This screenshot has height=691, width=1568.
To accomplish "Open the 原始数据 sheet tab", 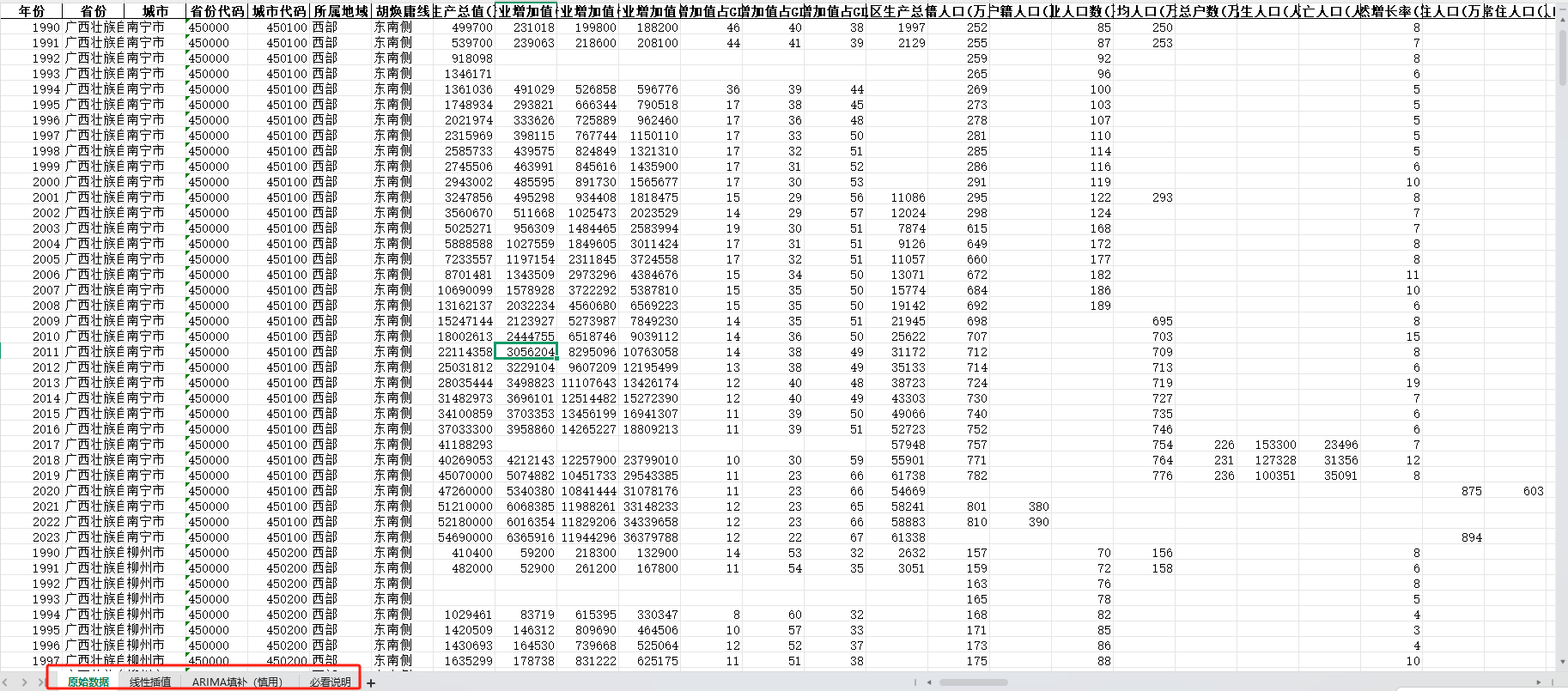I will [x=88, y=682].
